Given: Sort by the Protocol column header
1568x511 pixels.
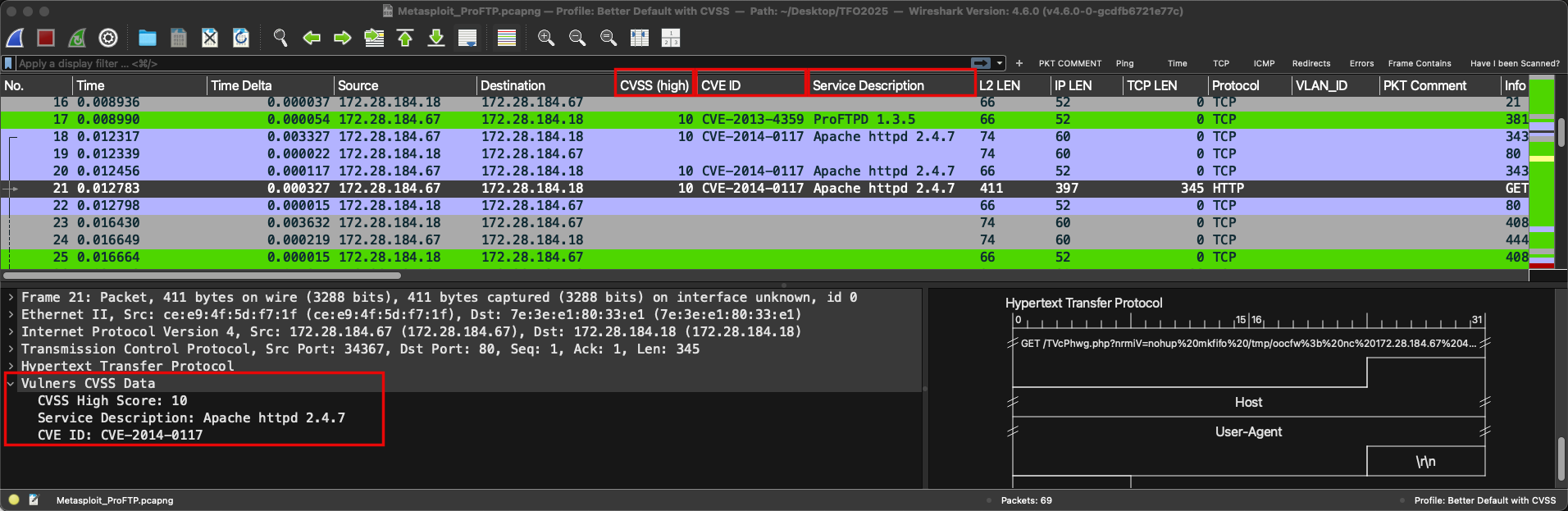Looking at the screenshot, I should tap(1250, 85).
